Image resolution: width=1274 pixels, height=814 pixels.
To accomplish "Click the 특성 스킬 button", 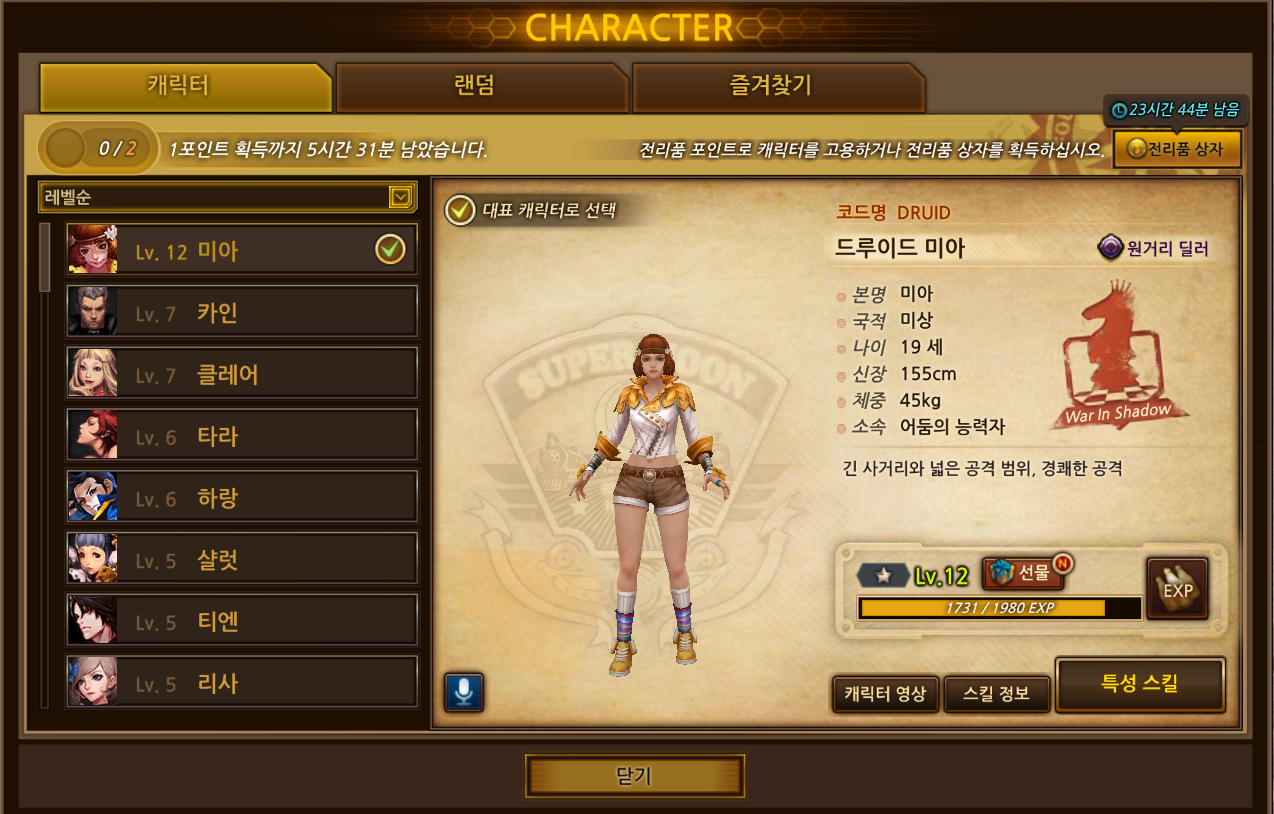I will [1140, 685].
